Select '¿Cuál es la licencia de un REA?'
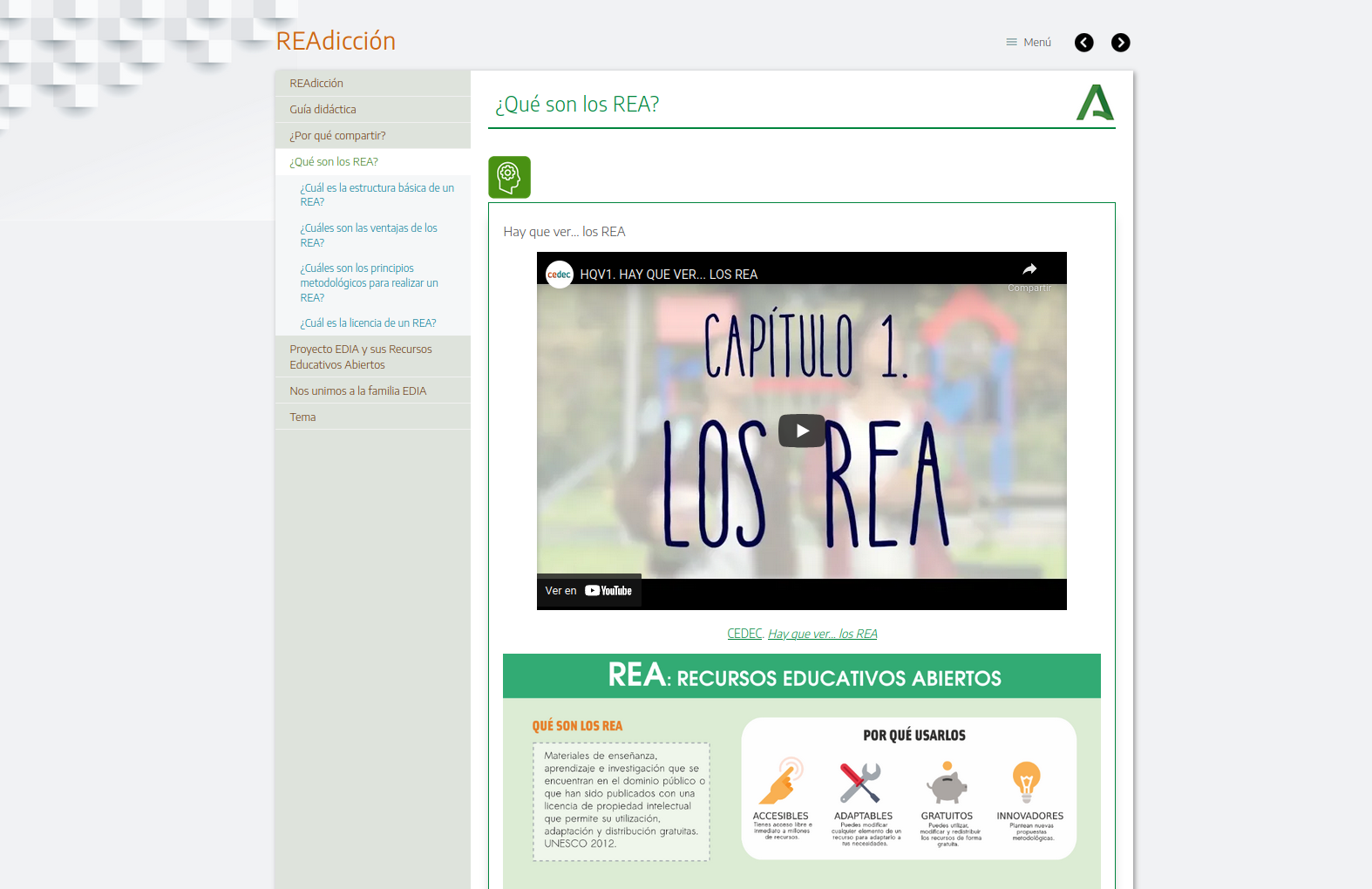The width and height of the screenshot is (1372, 889). click(x=368, y=323)
